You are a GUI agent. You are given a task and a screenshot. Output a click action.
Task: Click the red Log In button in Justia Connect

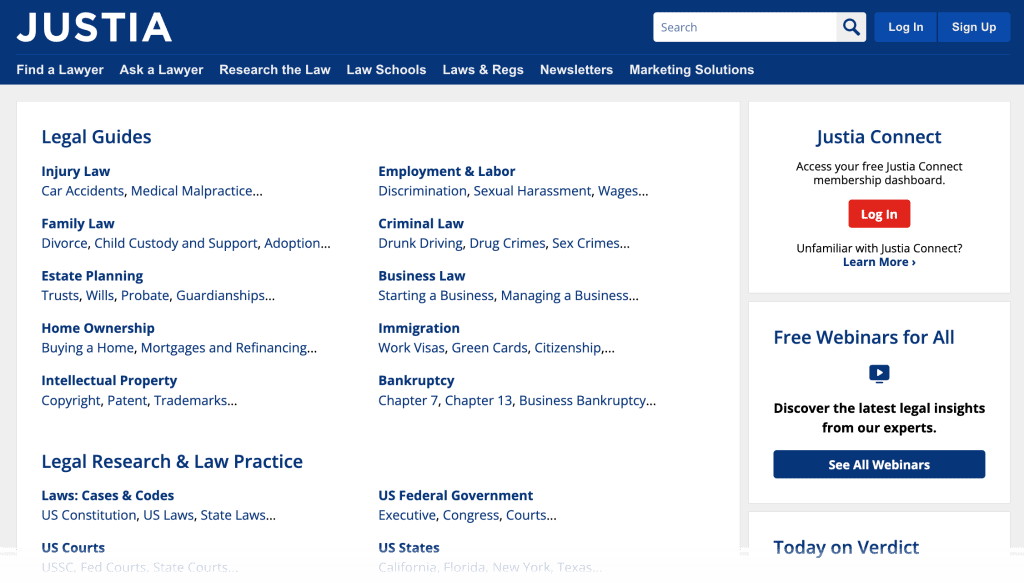click(879, 213)
